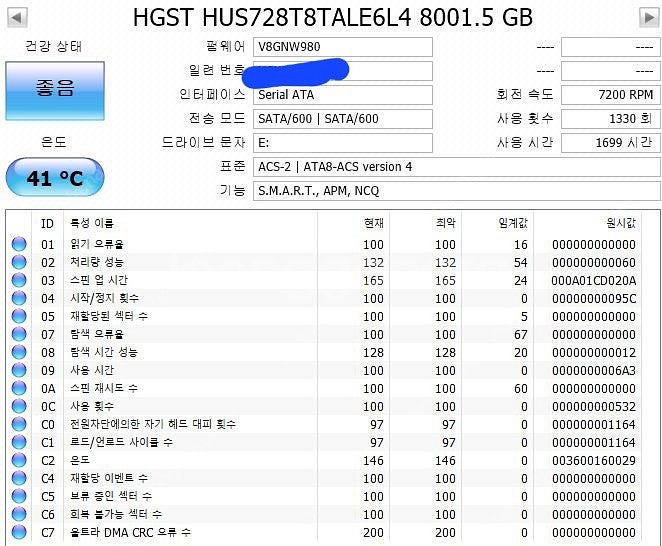Click the Serial ATA interface field
Screen dimensions: 662x546
pos(343,95)
